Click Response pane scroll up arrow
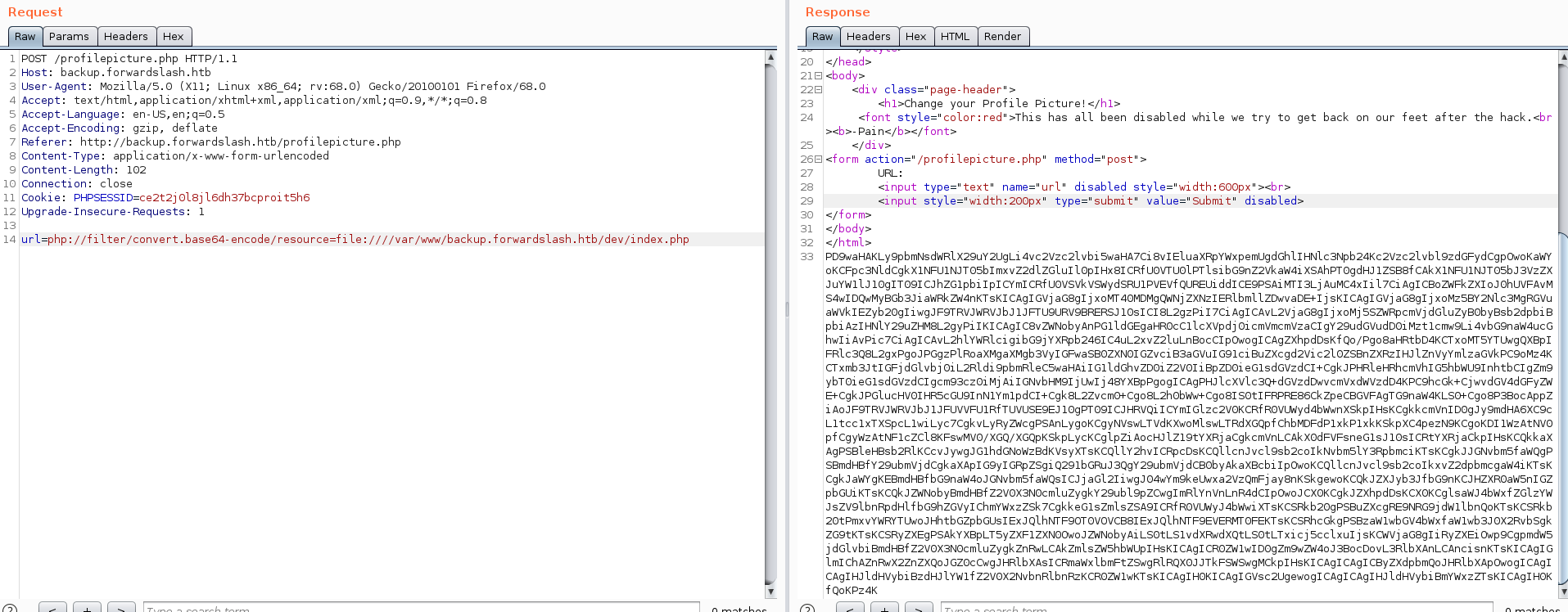The image size is (1568, 612). click(1563, 57)
